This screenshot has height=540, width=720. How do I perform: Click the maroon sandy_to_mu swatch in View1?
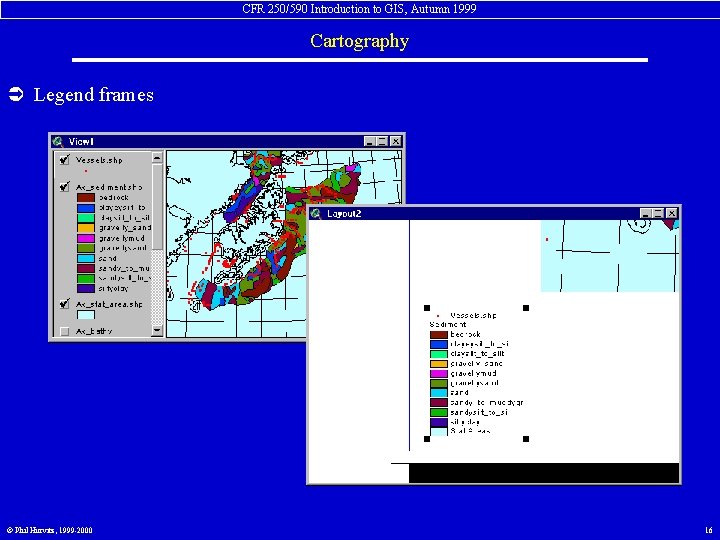(x=86, y=268)
